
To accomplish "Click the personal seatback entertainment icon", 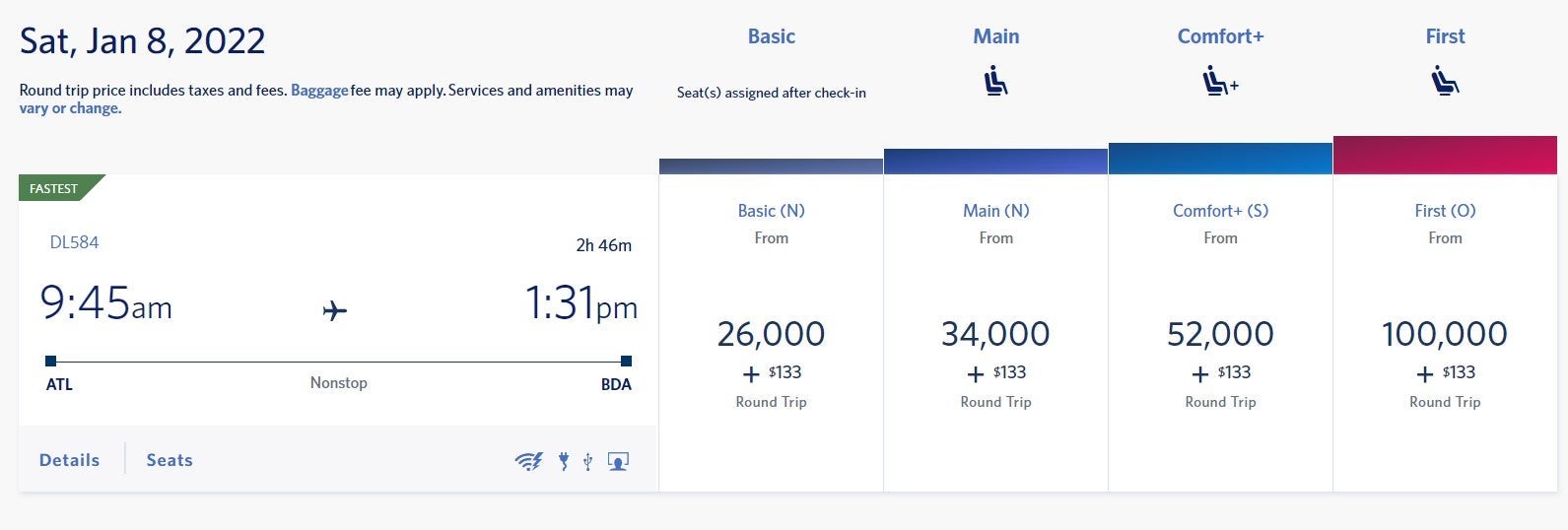I will pyautogui.click(x=618, y=461).
